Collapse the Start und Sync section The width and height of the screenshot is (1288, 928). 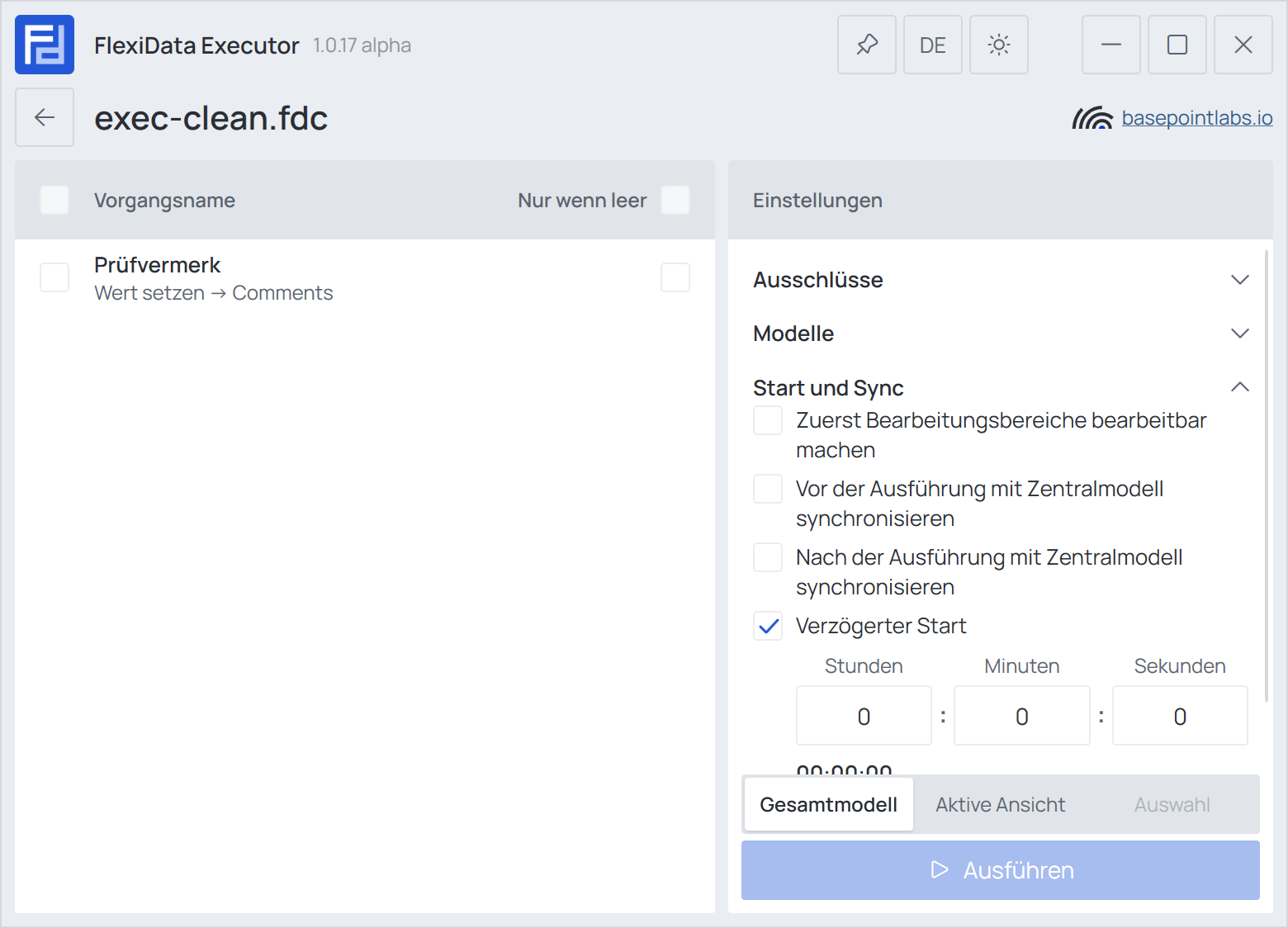click(1240, 387)
